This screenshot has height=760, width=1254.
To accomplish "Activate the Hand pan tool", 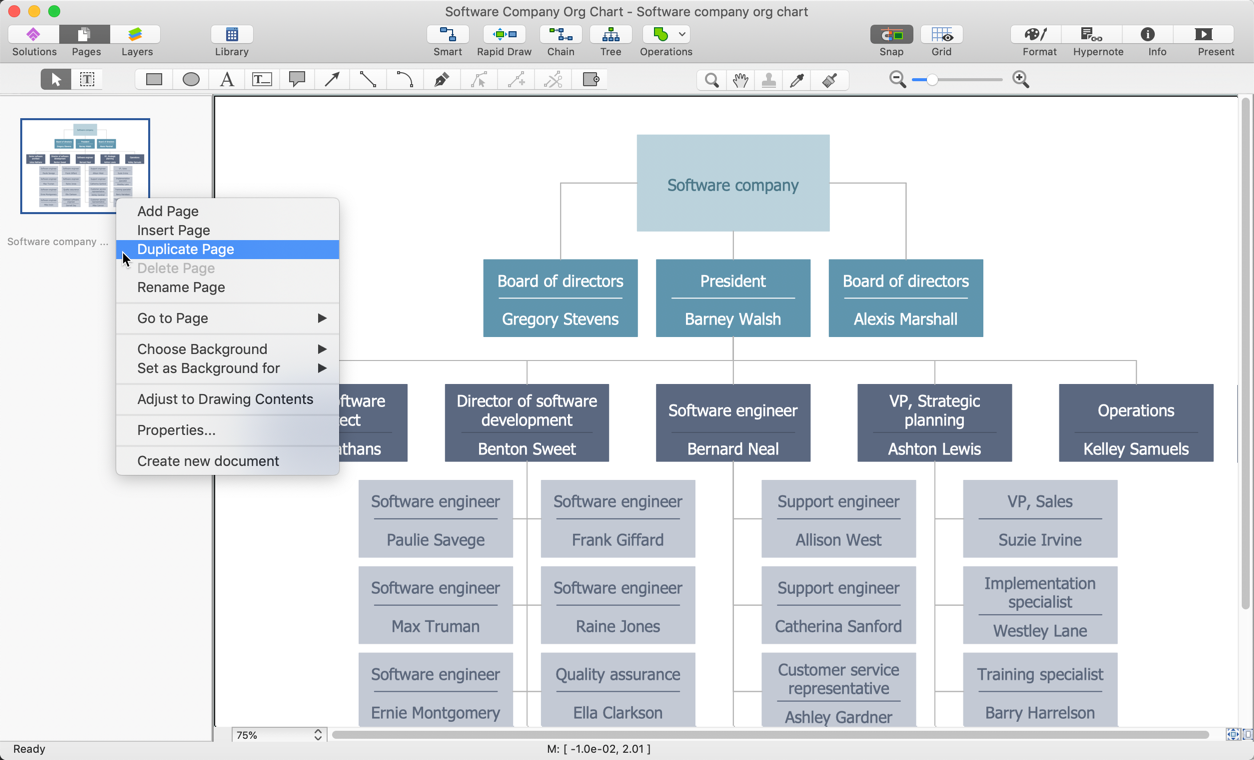I will pos(740,79).
